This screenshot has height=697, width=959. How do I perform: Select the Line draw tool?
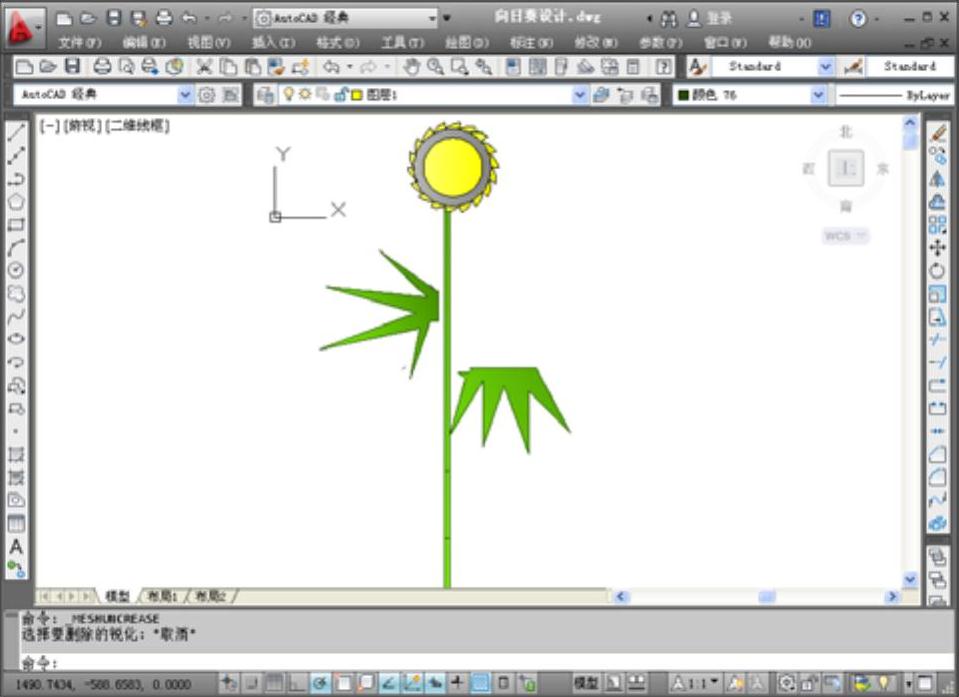(16, 132)
